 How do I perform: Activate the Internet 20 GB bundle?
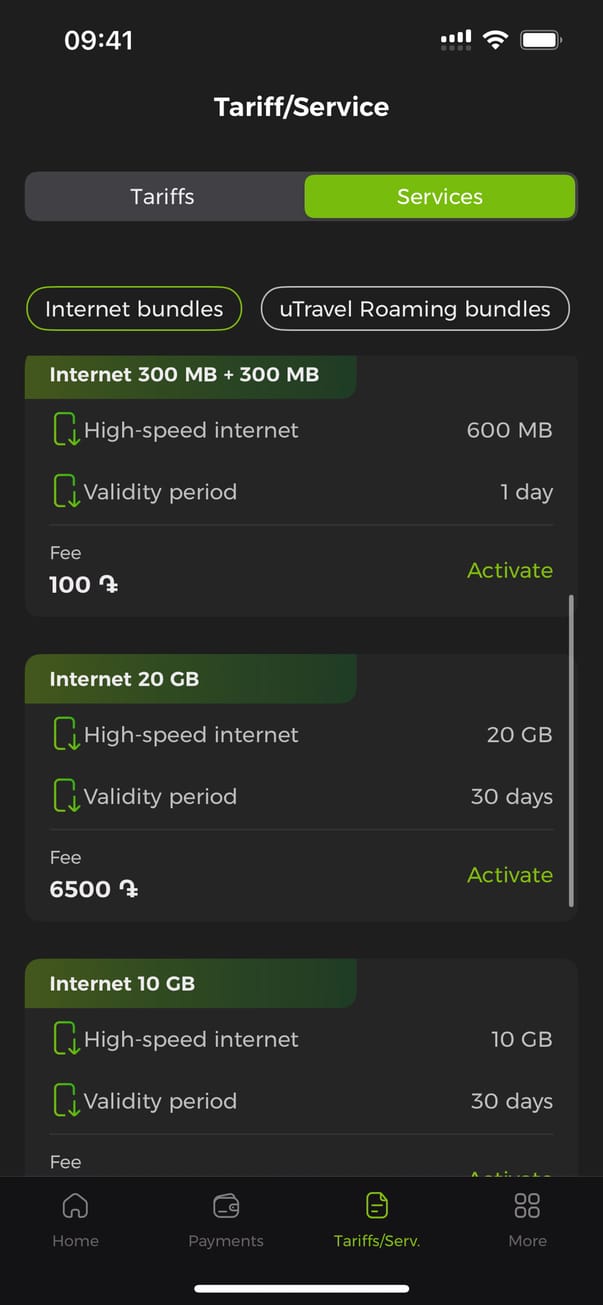509,875
